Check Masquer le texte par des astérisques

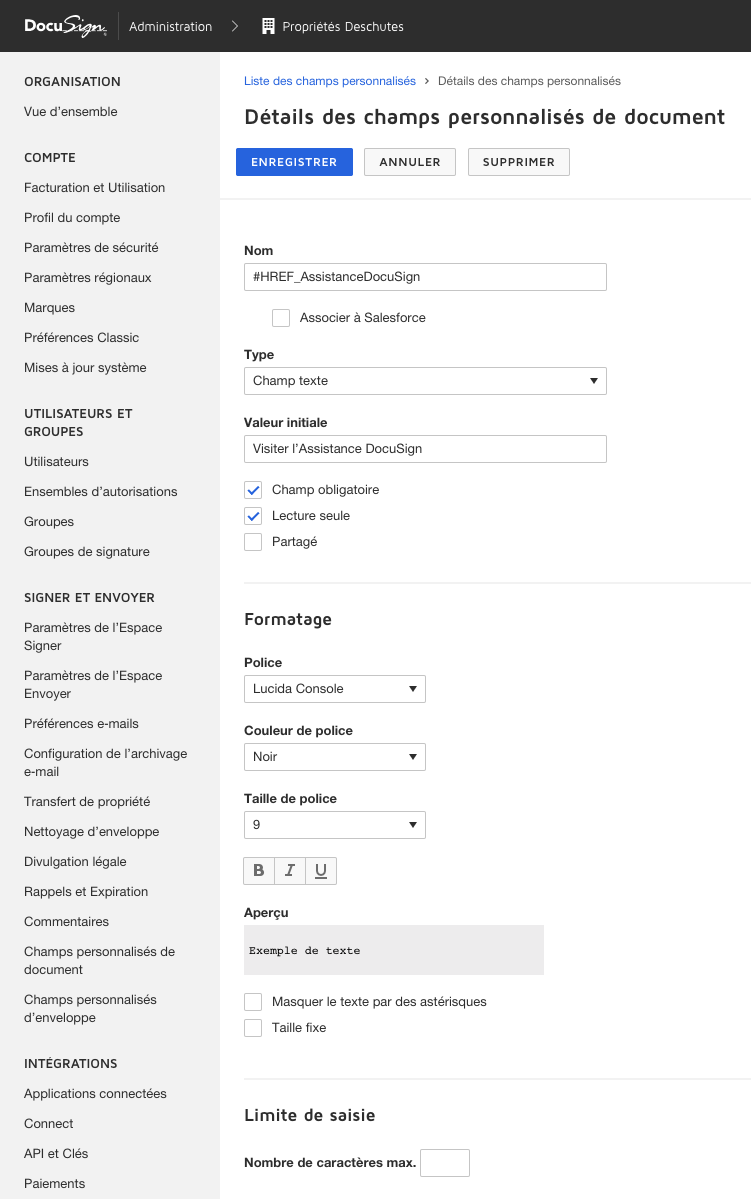(253, 1001)
